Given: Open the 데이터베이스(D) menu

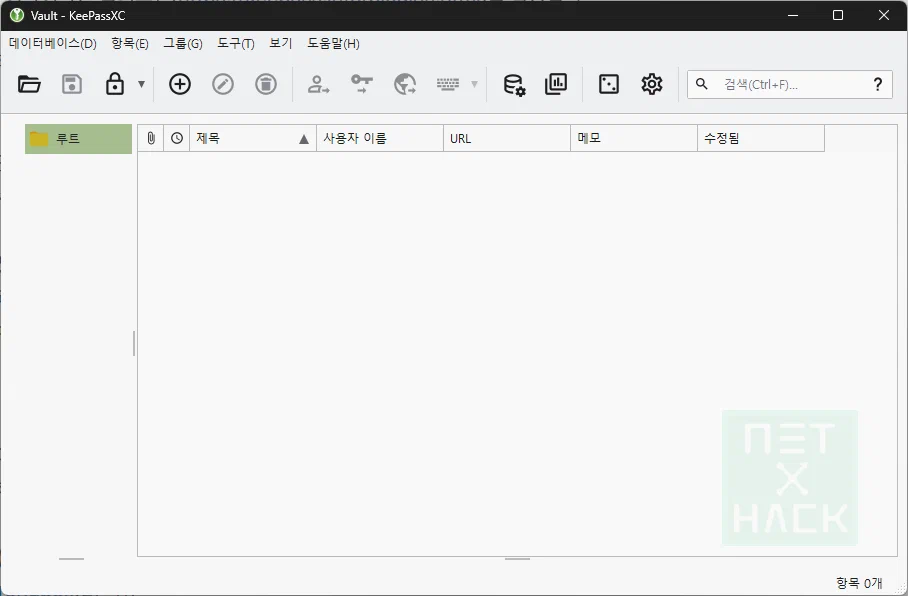Looking at the screenshot, I should pos(53,43).
